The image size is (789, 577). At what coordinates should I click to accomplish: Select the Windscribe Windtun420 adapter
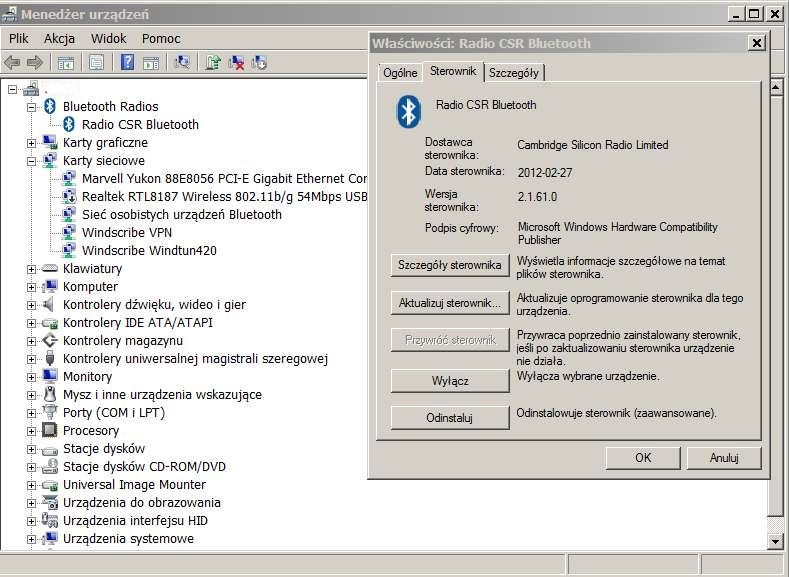click(149, 251)
